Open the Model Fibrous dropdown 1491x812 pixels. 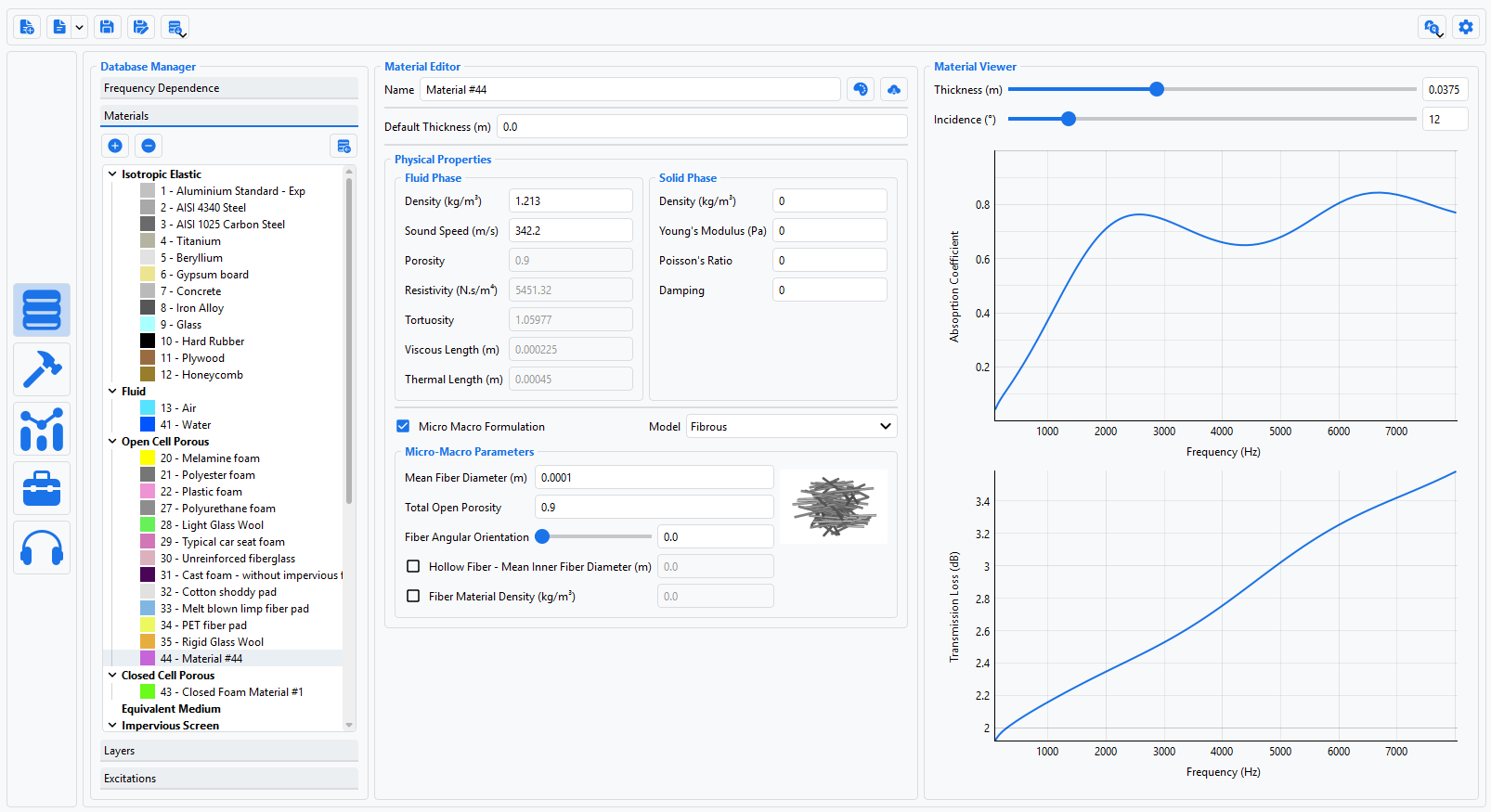click(x=791, y=426)
